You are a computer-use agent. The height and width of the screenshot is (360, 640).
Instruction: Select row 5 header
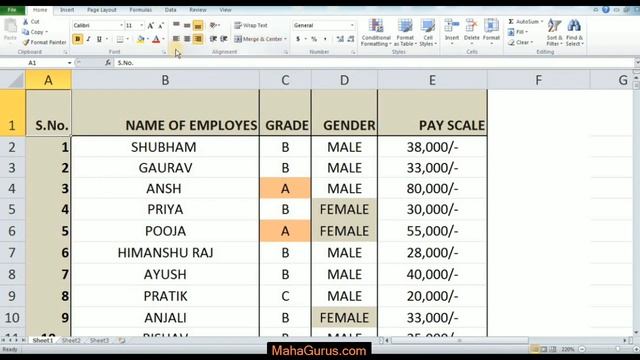12,209
